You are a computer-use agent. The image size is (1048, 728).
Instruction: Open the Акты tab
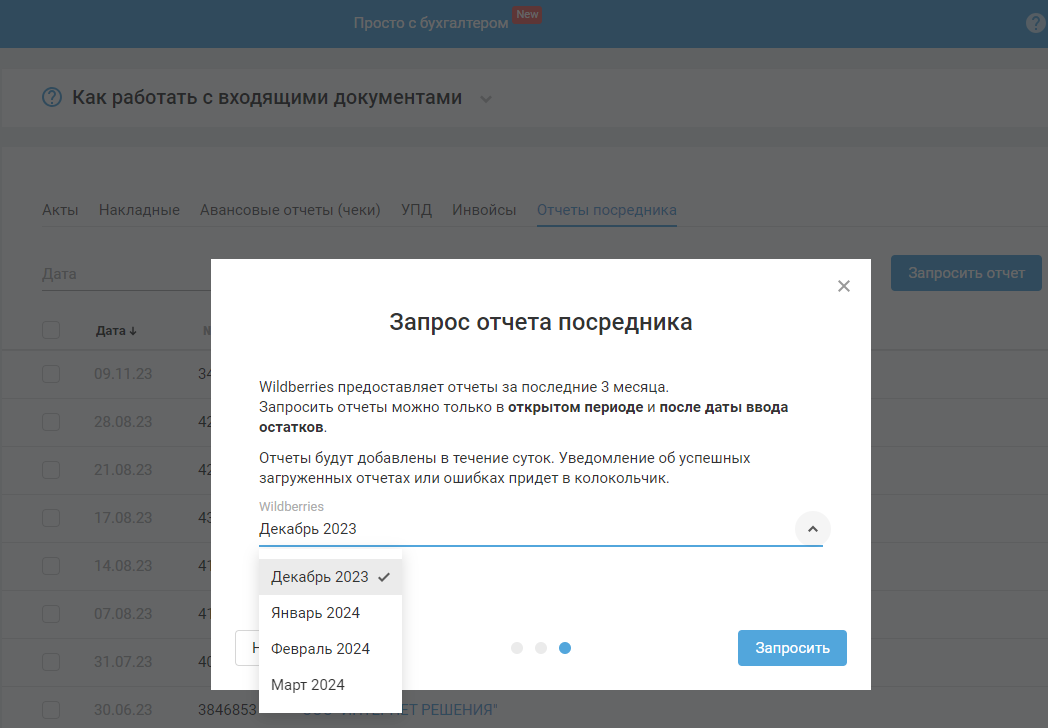60,210
